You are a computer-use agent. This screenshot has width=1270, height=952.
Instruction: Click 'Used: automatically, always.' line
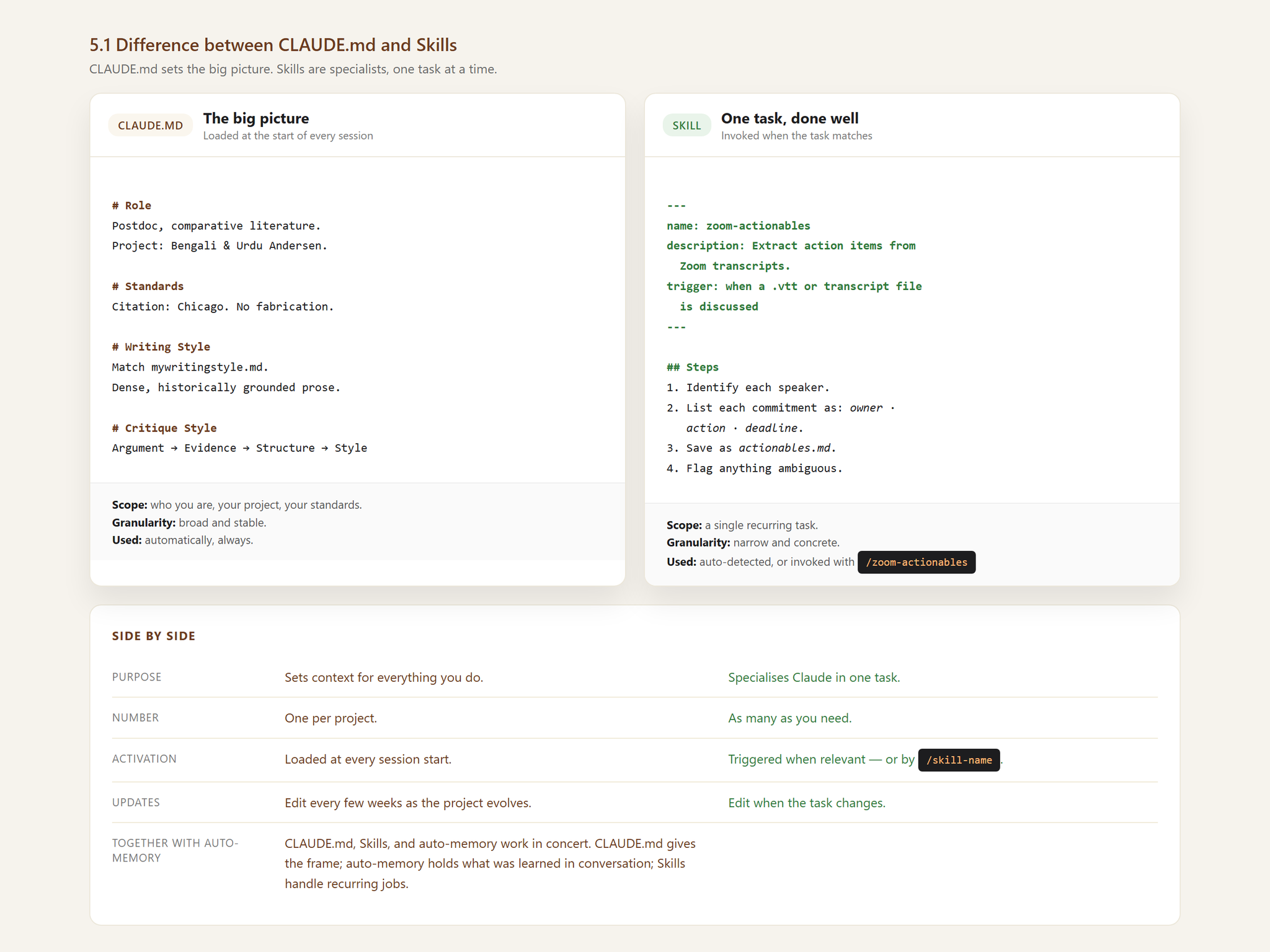(x=182, y=540)
